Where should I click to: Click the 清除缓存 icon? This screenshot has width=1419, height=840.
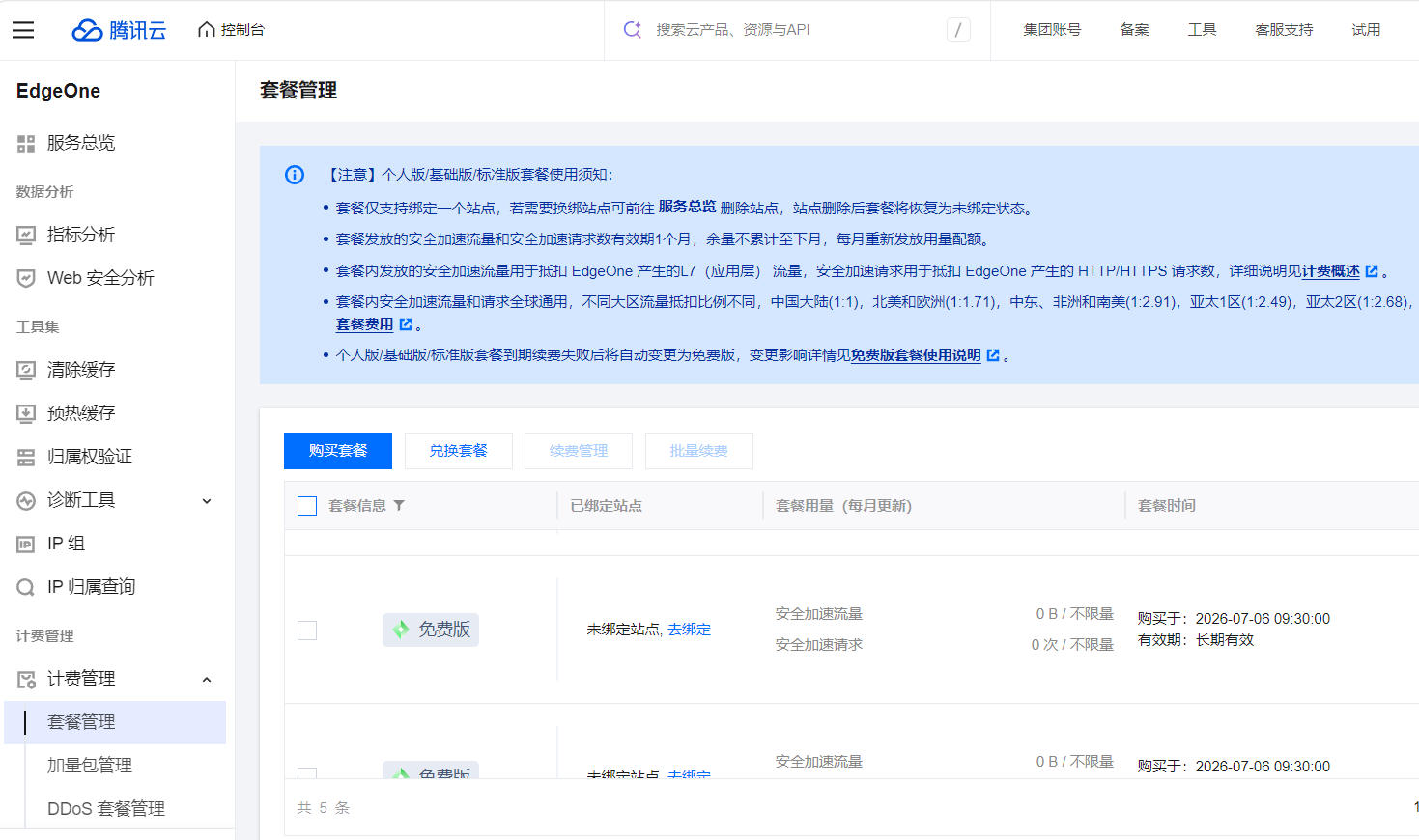click(x=26, y=370)
